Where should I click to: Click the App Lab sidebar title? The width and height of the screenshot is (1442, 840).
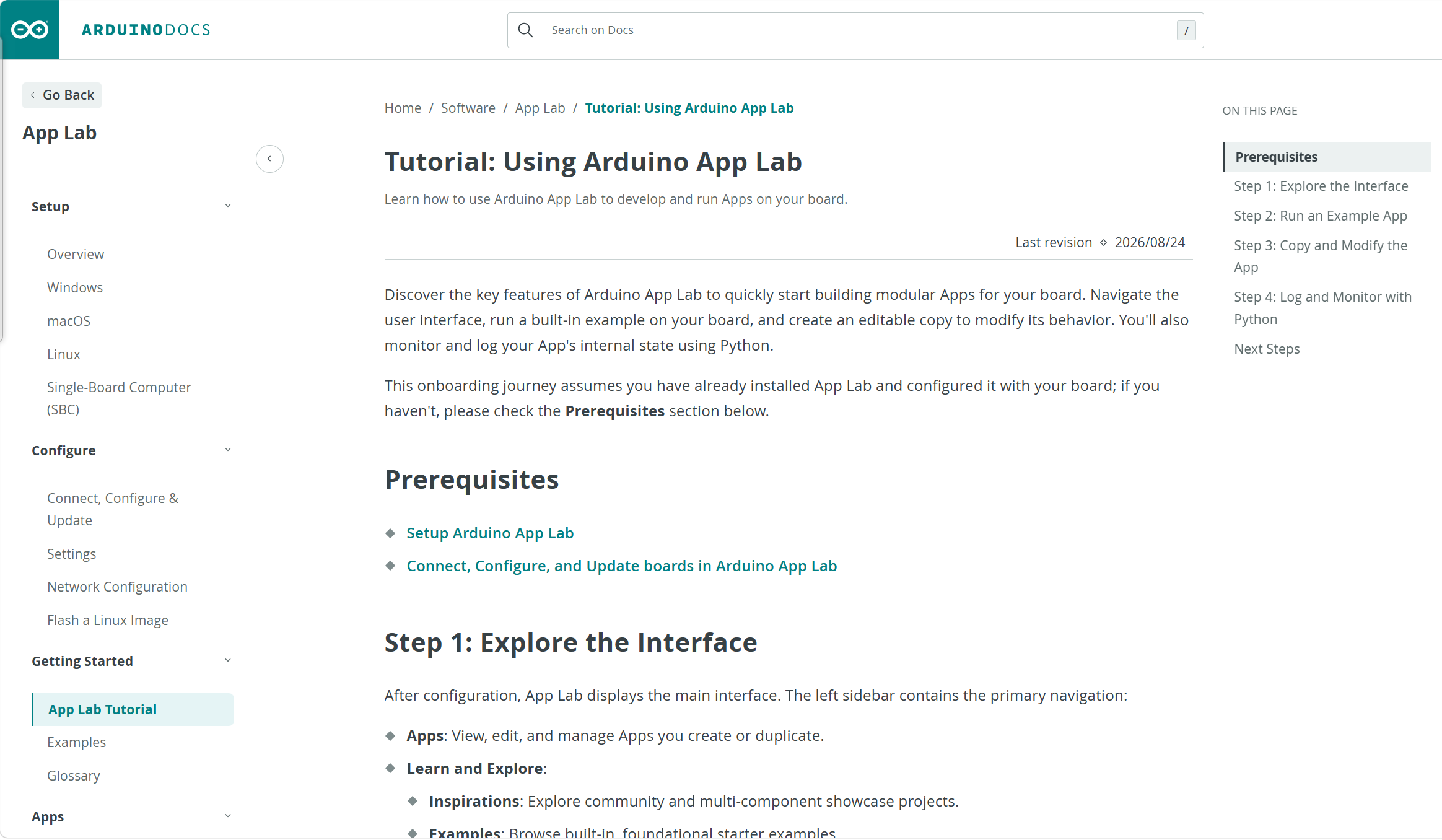(x=59, y=133)
